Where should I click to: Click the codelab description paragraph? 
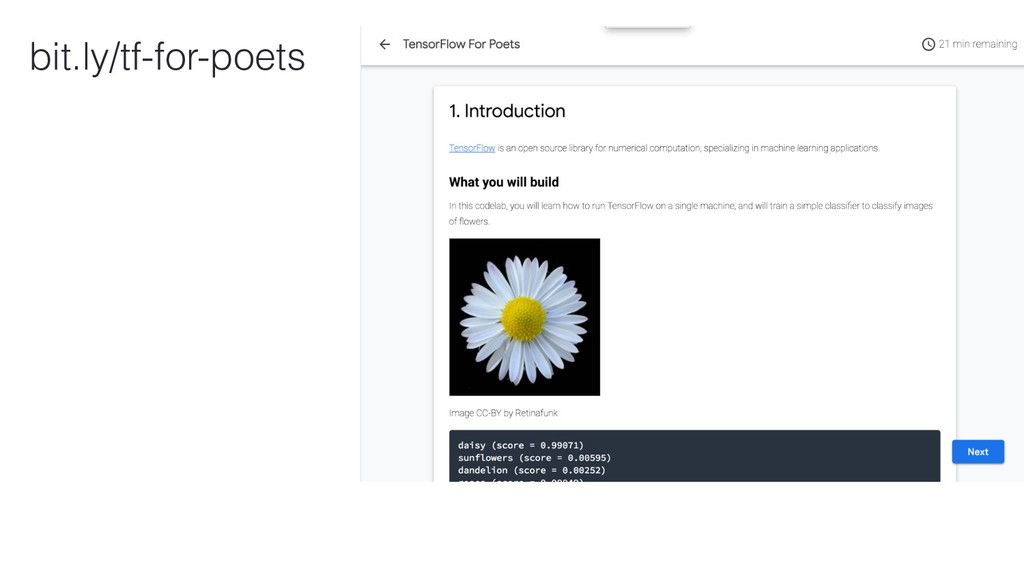(690, 214)
